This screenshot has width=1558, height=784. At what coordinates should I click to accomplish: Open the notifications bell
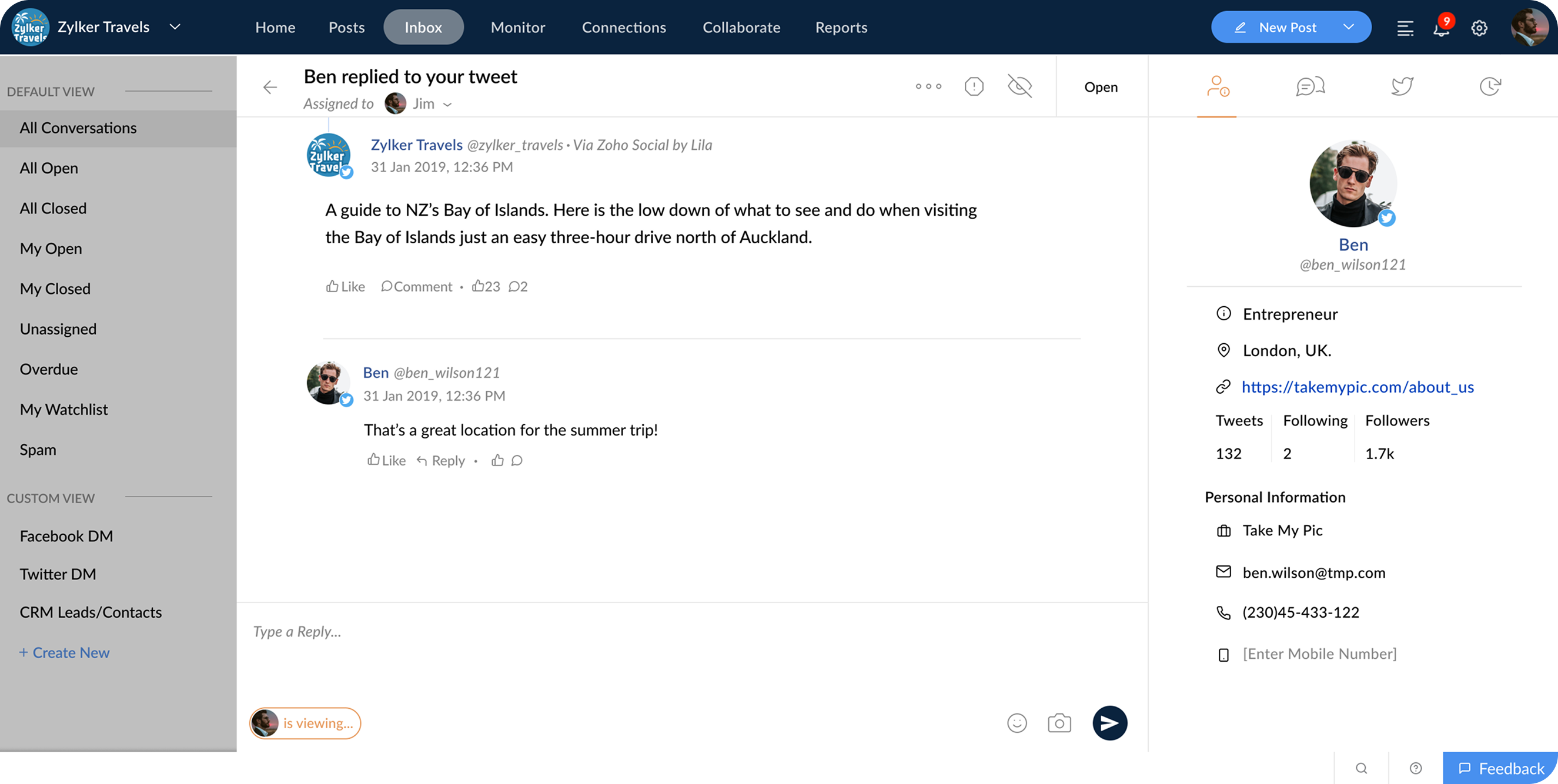tap(1441, 28)
